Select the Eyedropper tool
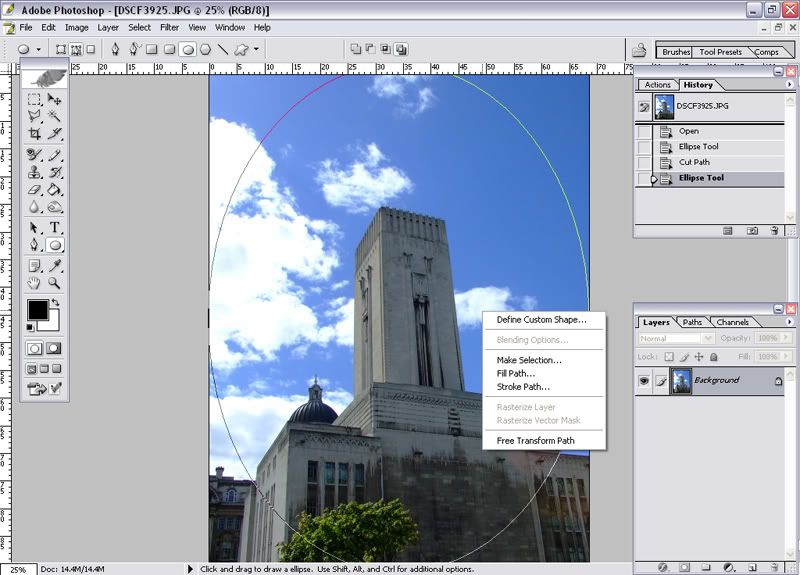The height and width of the screenshot is (575, 800). coord(55,265)
